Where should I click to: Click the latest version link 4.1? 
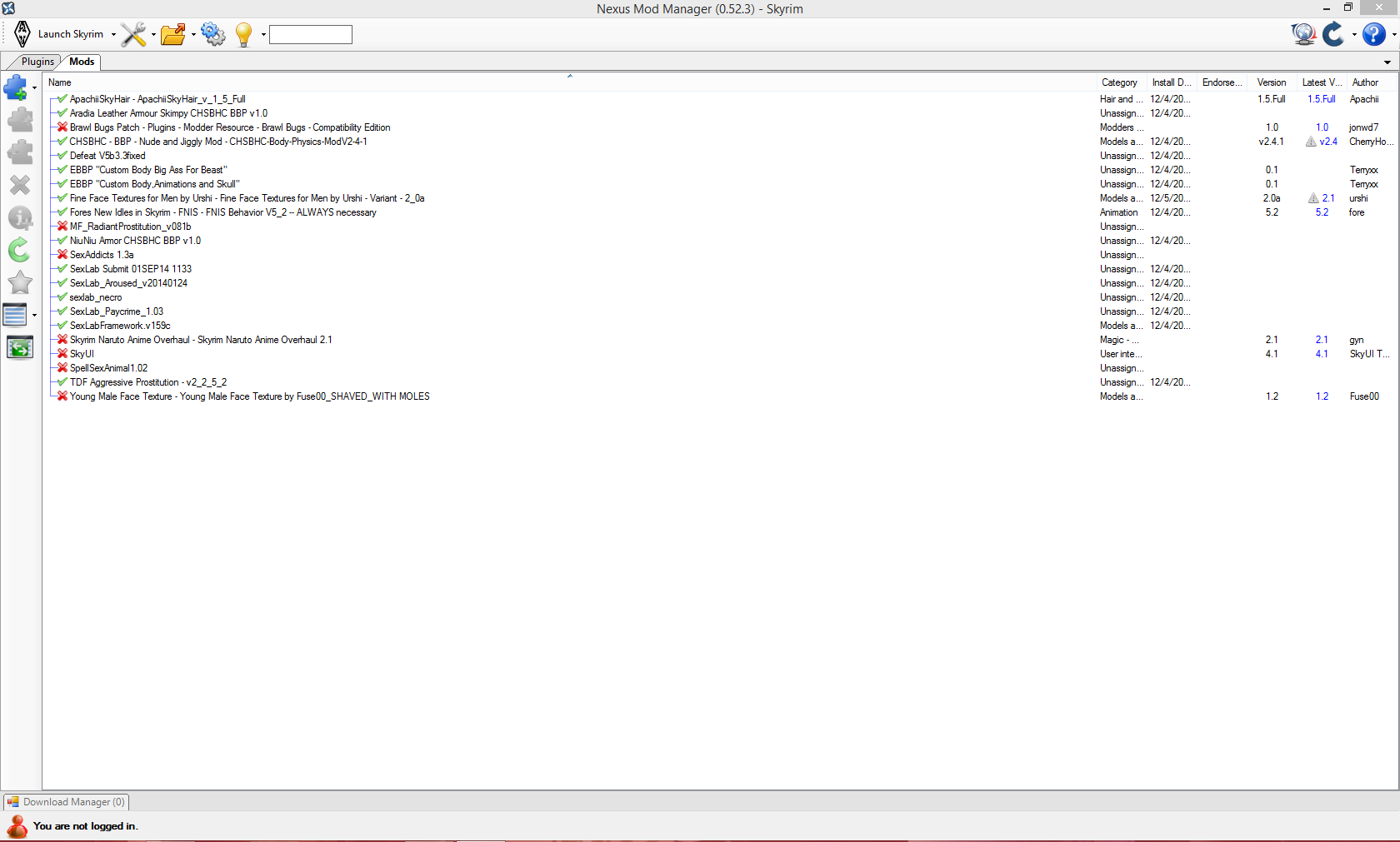(1322, 354)
